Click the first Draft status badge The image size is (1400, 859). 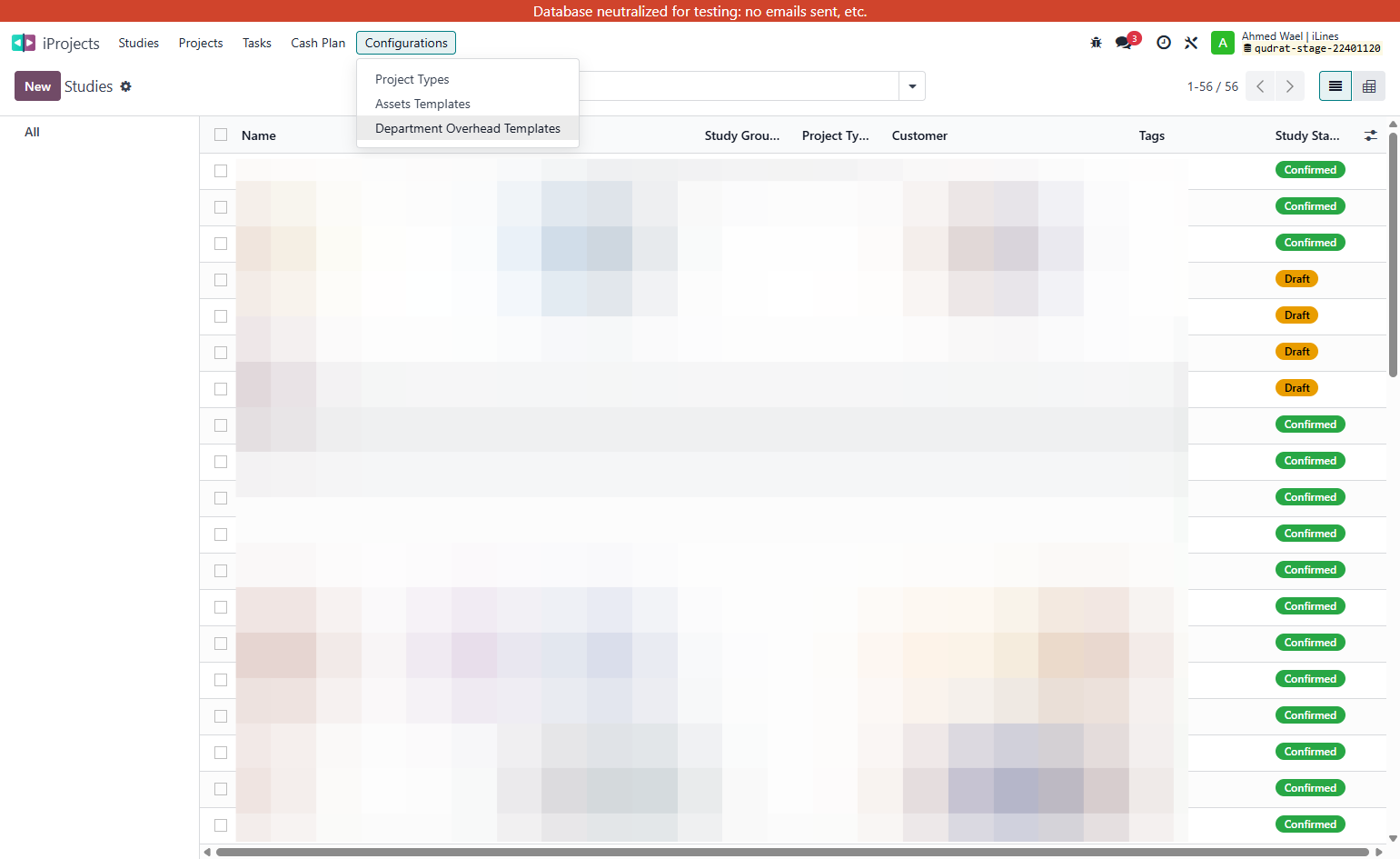click(1296, 279)
